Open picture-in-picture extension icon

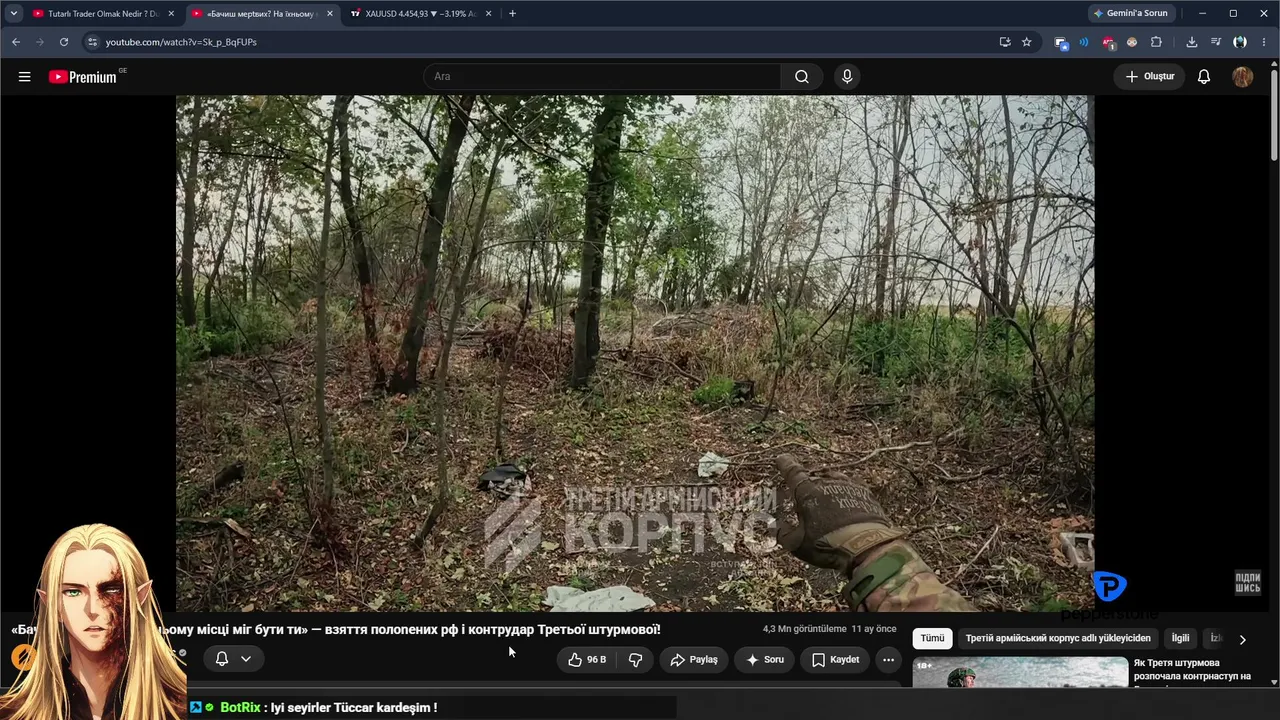1061,42
